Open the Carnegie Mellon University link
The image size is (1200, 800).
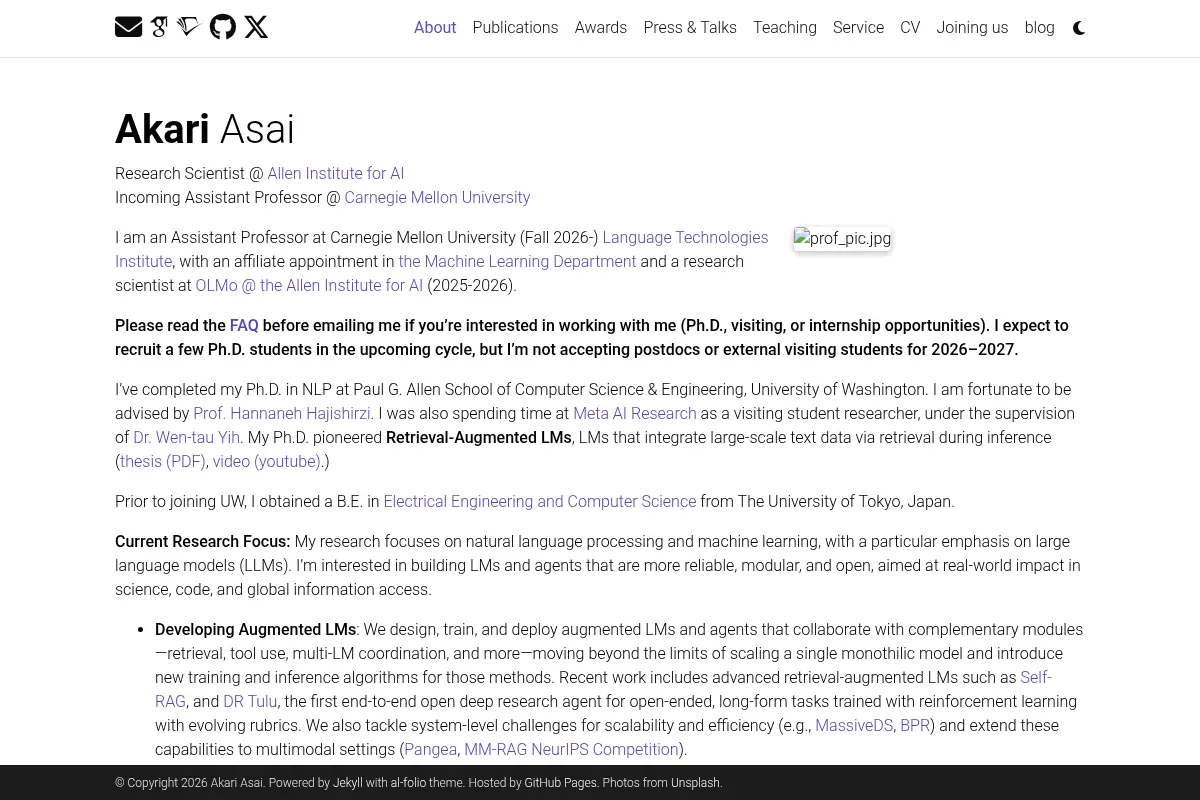coord(437,197)
